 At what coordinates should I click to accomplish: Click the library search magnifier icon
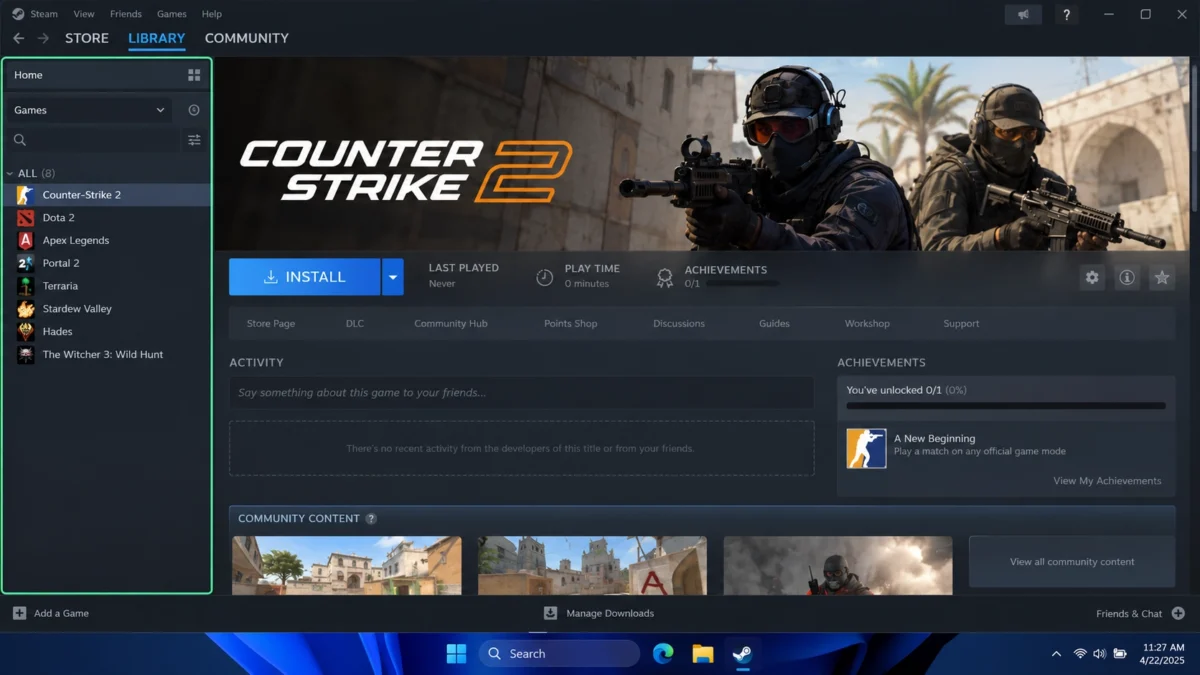click(x=20, y=140)
